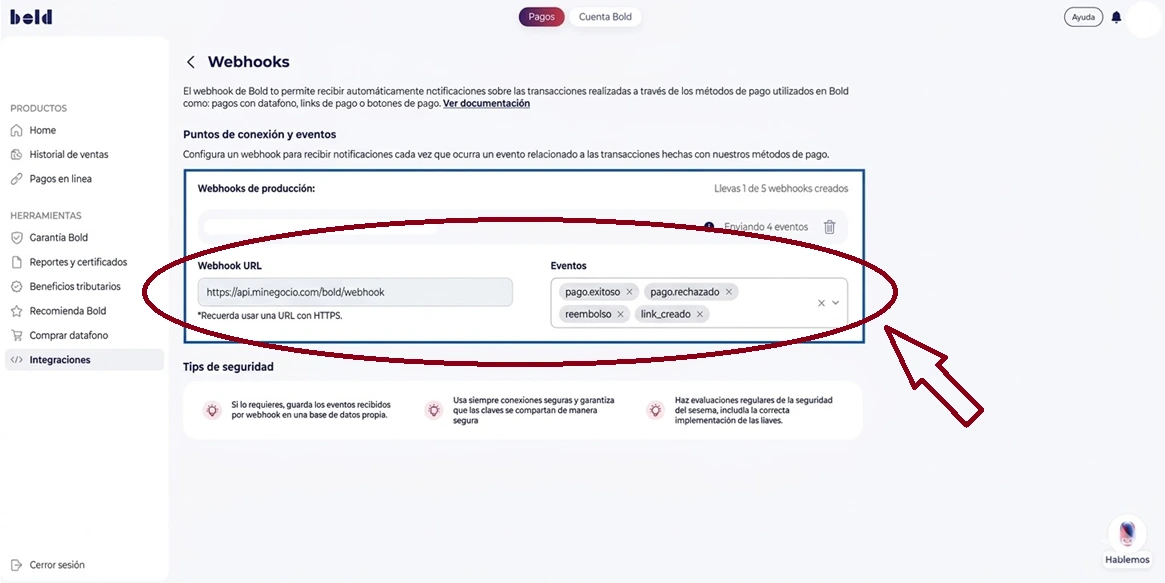The width and height of the screenshot is (1165, 583).
Task: Click the Webhook URL input field
Action: pyautogui.click(x=355, y=291)
